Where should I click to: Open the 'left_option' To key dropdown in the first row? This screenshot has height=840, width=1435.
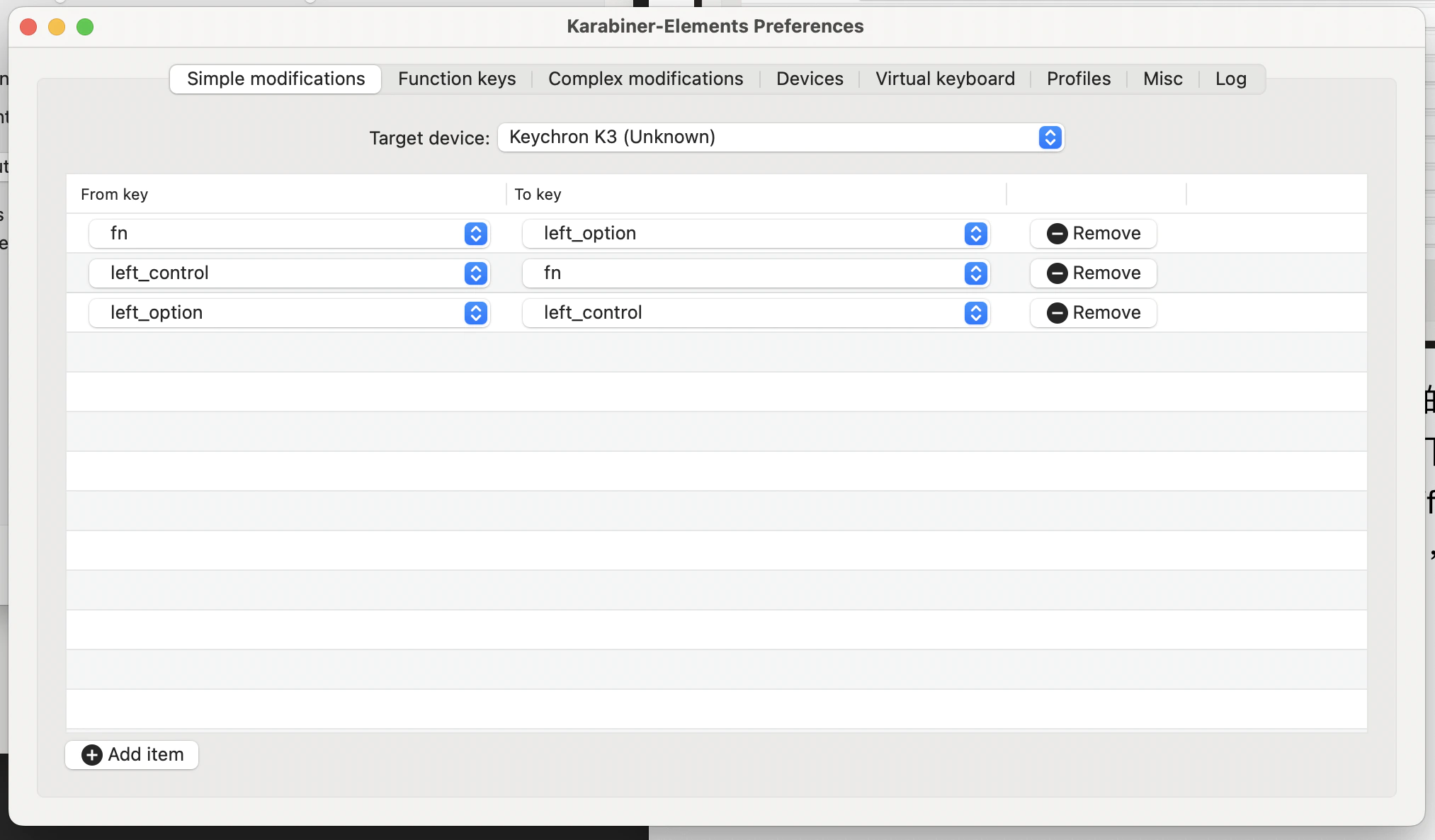tap(756, 234)
